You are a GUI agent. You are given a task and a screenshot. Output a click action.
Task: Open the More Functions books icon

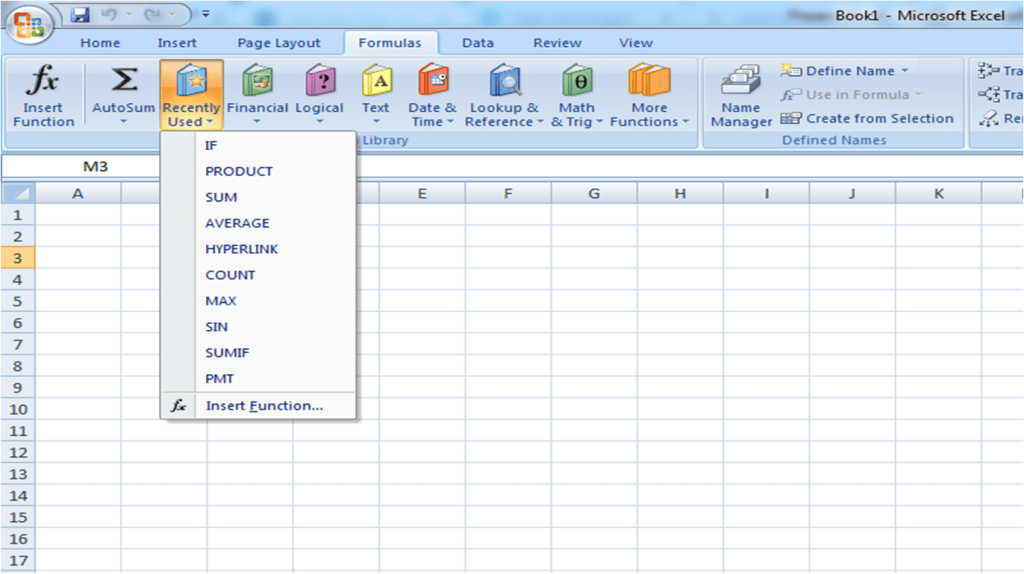tap(649, 80)
